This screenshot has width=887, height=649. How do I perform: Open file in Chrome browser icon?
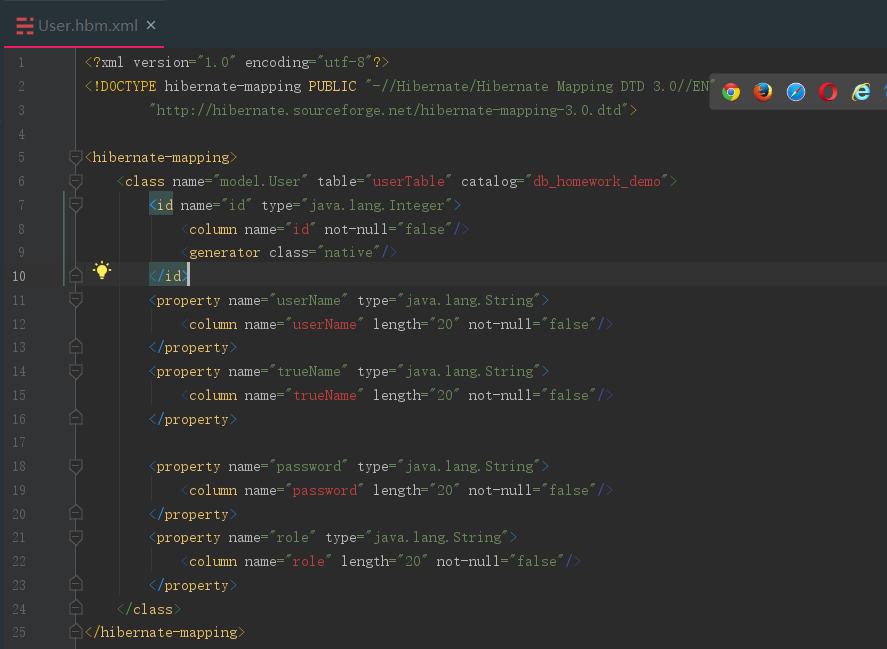click(731, 92)
